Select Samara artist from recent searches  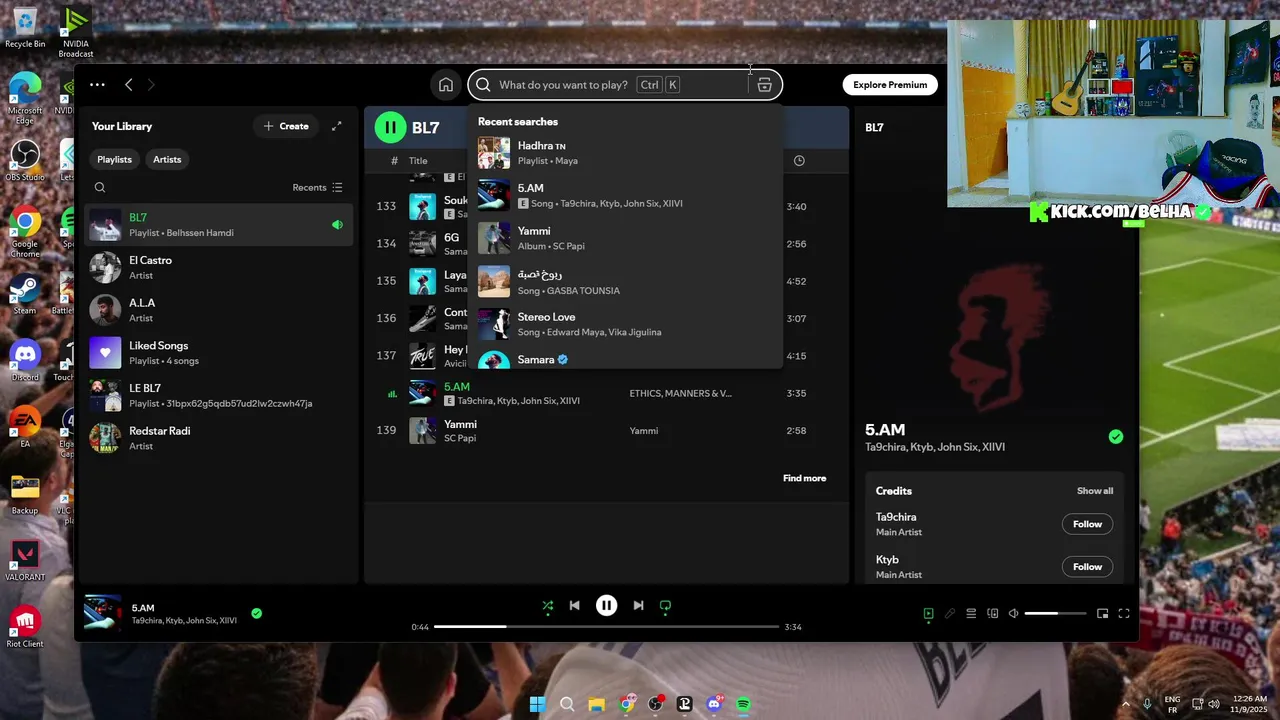coord(625,358)
